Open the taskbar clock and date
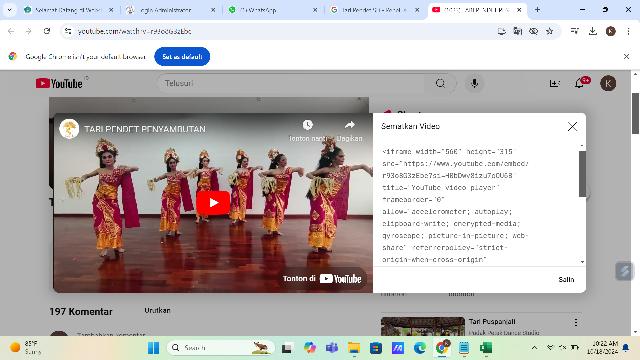 604,347
